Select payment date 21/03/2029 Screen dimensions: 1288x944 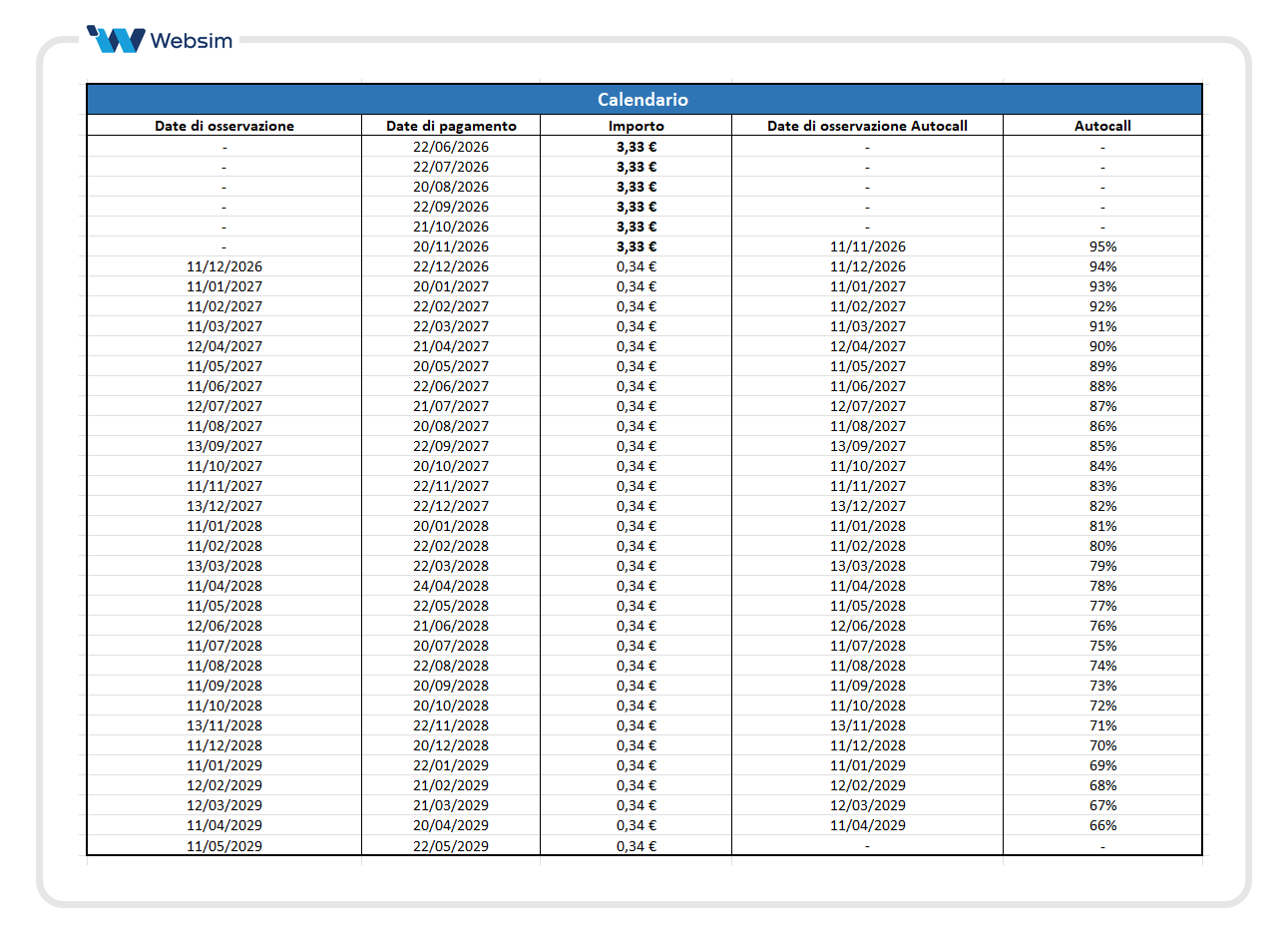coord(451,805)
